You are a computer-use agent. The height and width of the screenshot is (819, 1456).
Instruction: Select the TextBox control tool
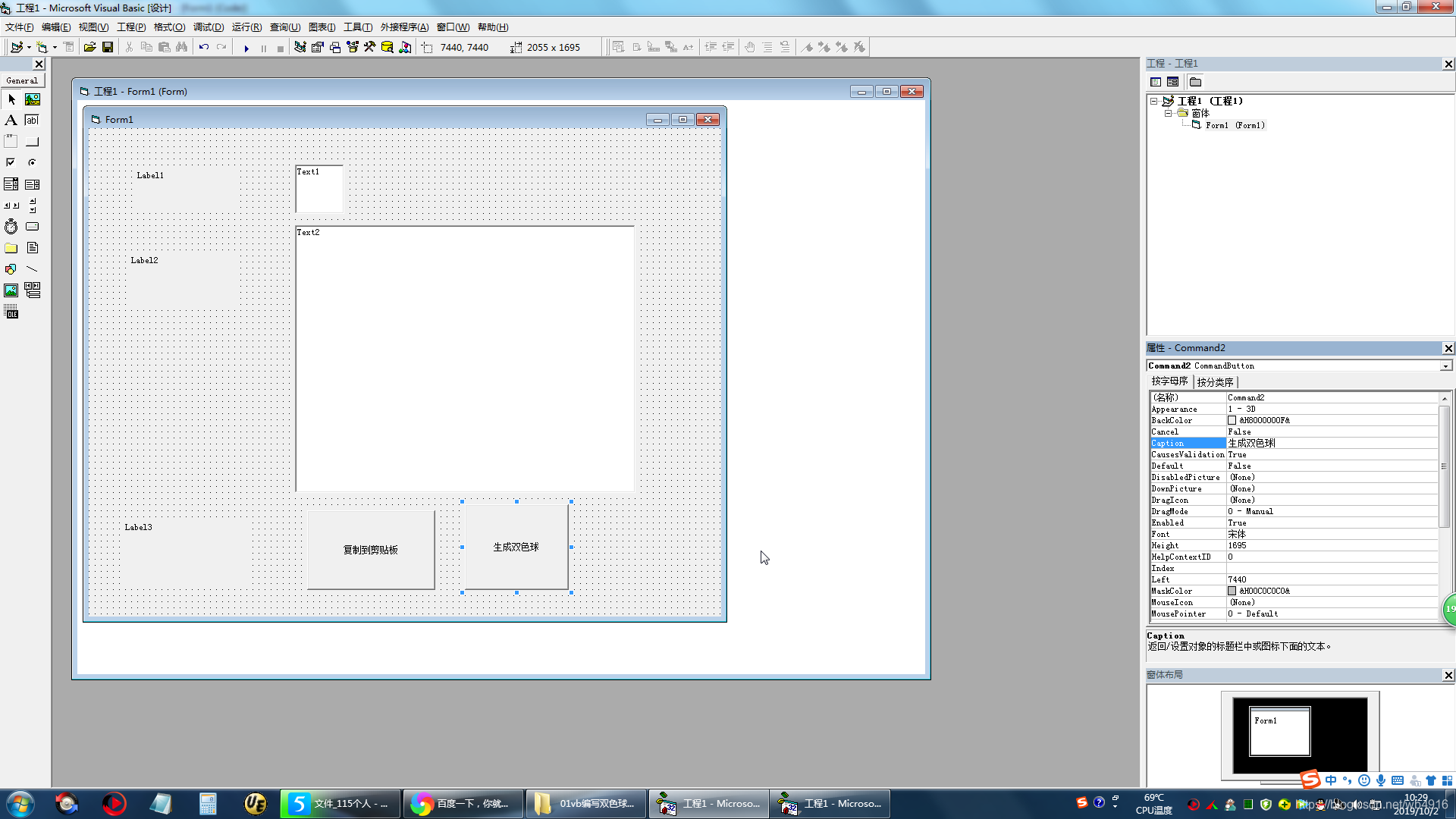point(32,120)
